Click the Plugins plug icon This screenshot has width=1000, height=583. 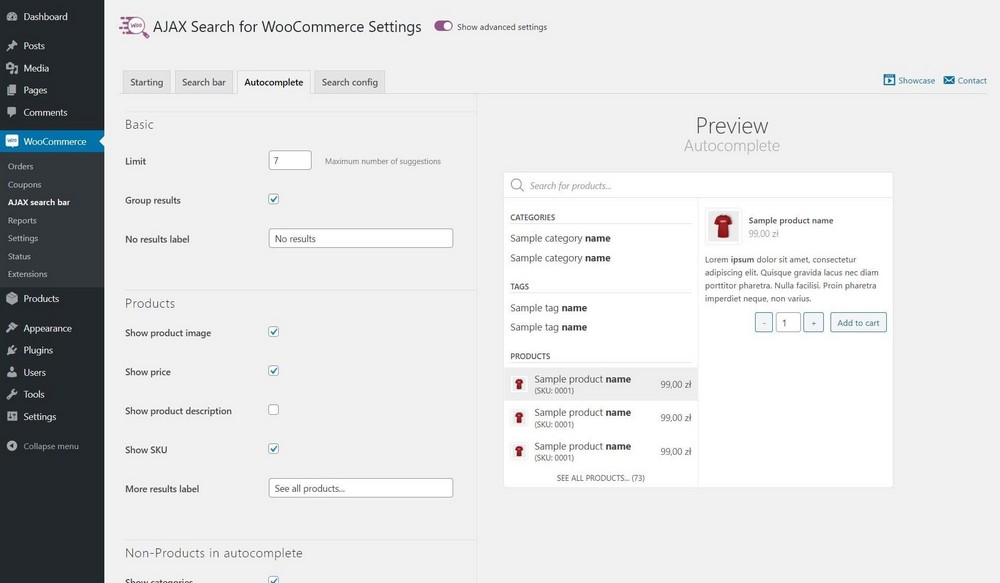11,350
